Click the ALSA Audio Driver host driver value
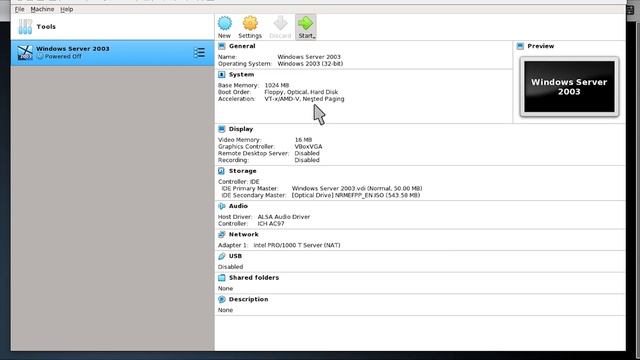 pyautogui.click(x=284, y=217)
